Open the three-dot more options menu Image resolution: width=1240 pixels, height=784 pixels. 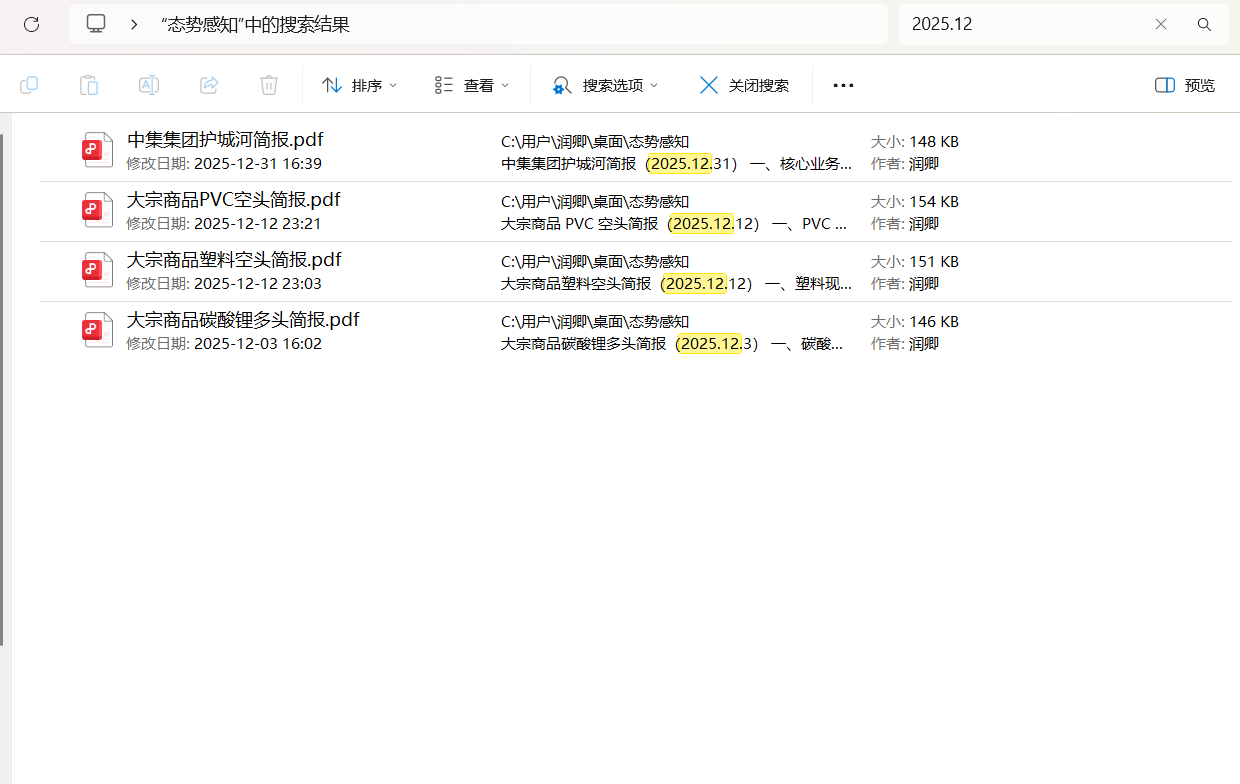843,85
